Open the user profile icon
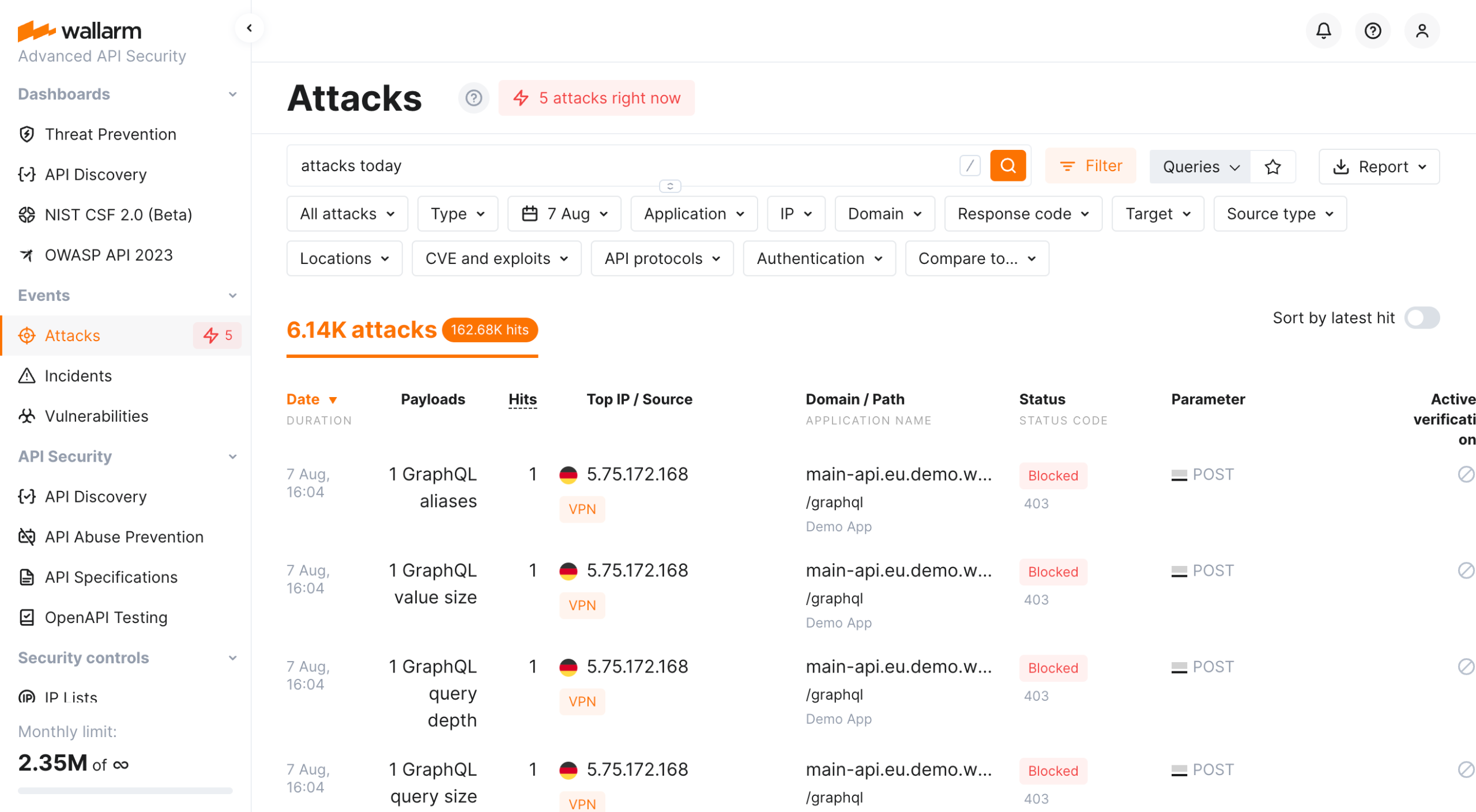 point(1421,31)
